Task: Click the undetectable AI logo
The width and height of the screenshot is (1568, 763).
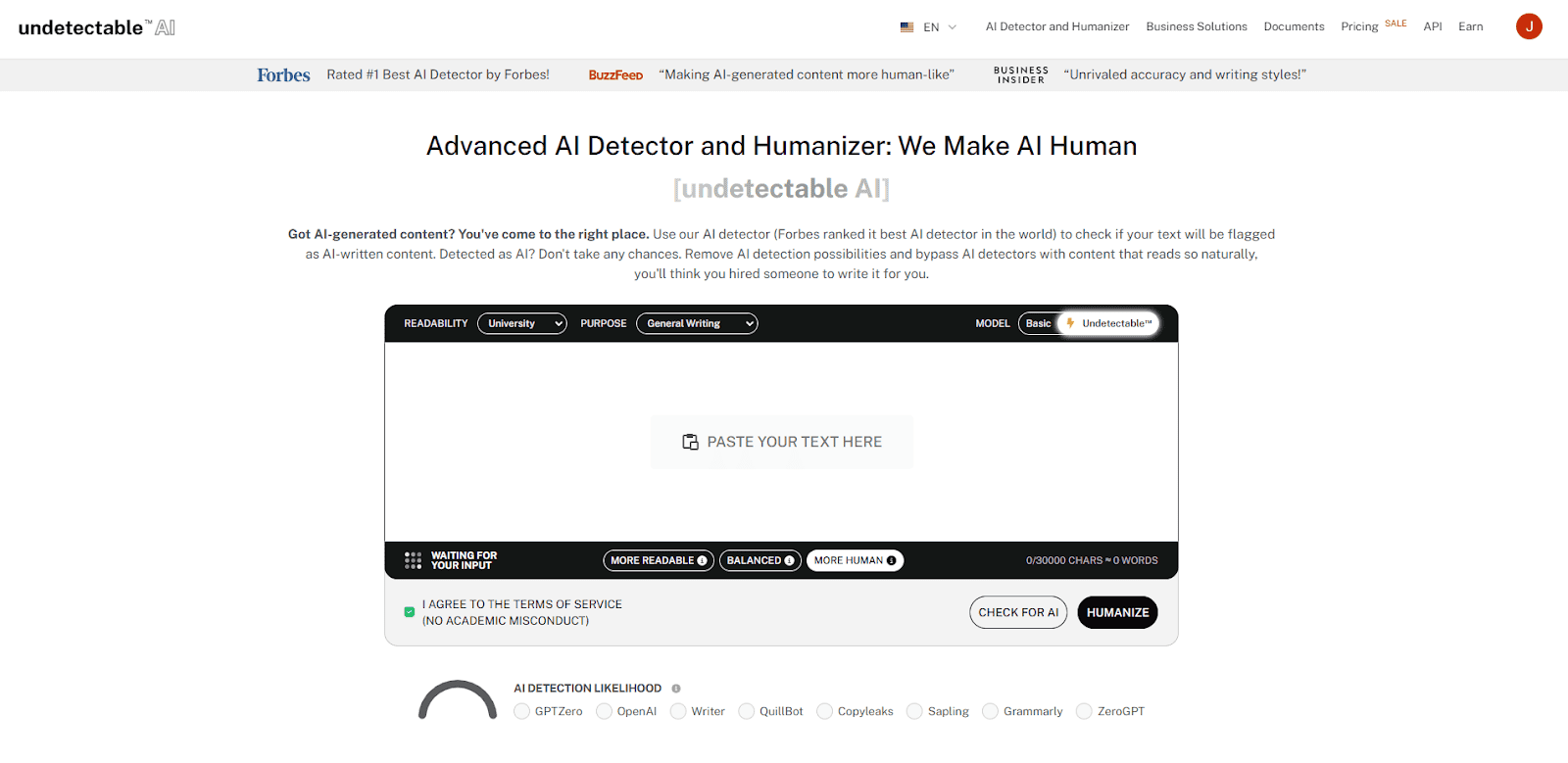Action: tap(97, 27)
